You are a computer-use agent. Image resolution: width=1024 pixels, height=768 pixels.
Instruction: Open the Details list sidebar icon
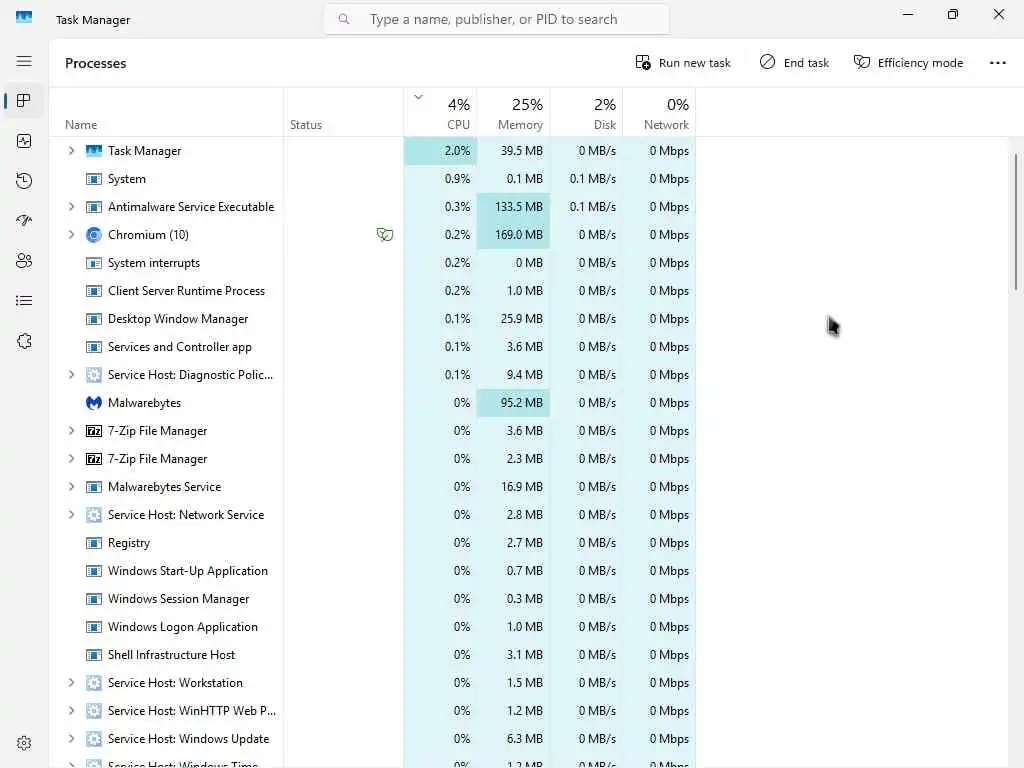(24, 300)
